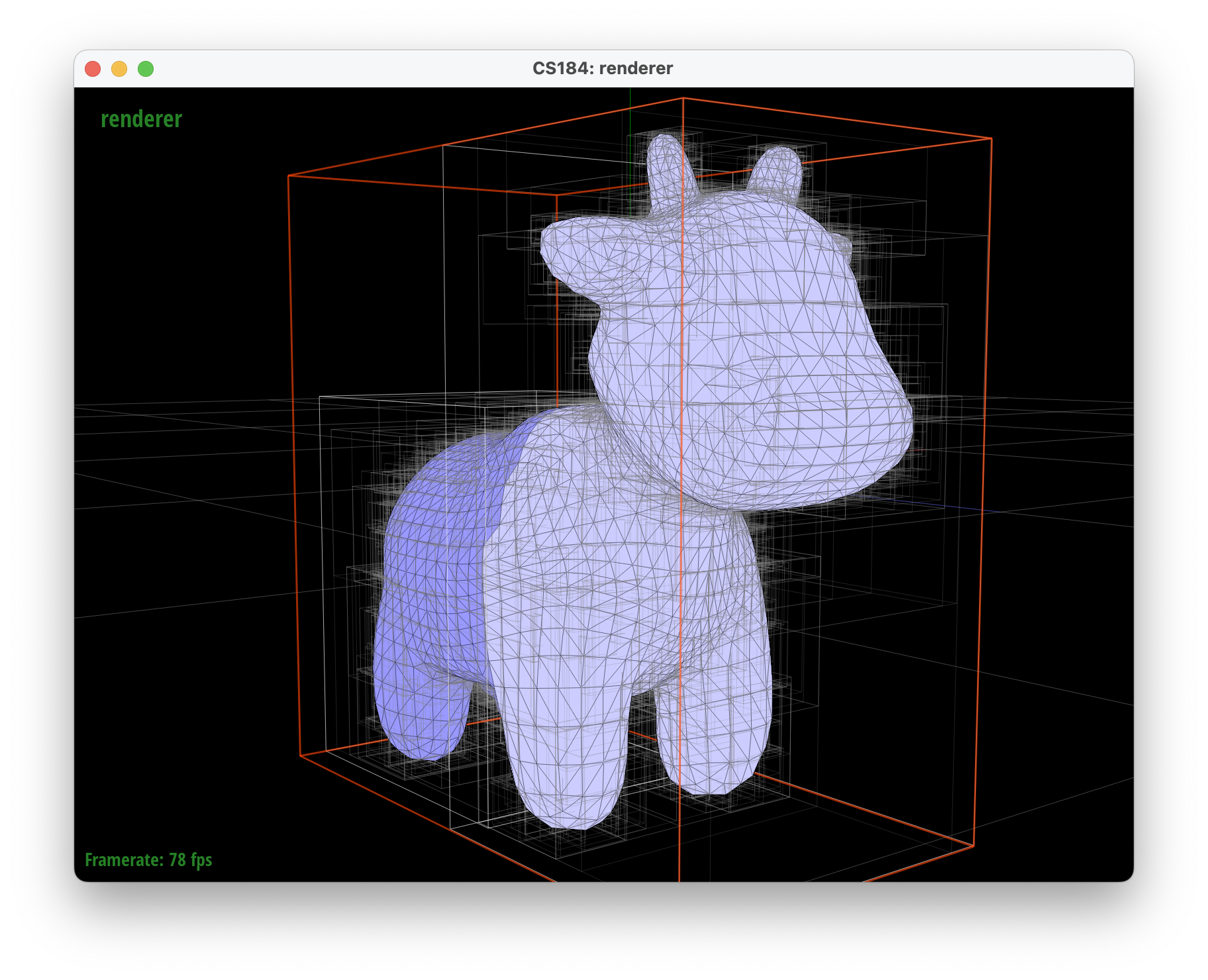Click the "CS184: renderer" window title
1208x980 pixels.
[x=603, y=69]
